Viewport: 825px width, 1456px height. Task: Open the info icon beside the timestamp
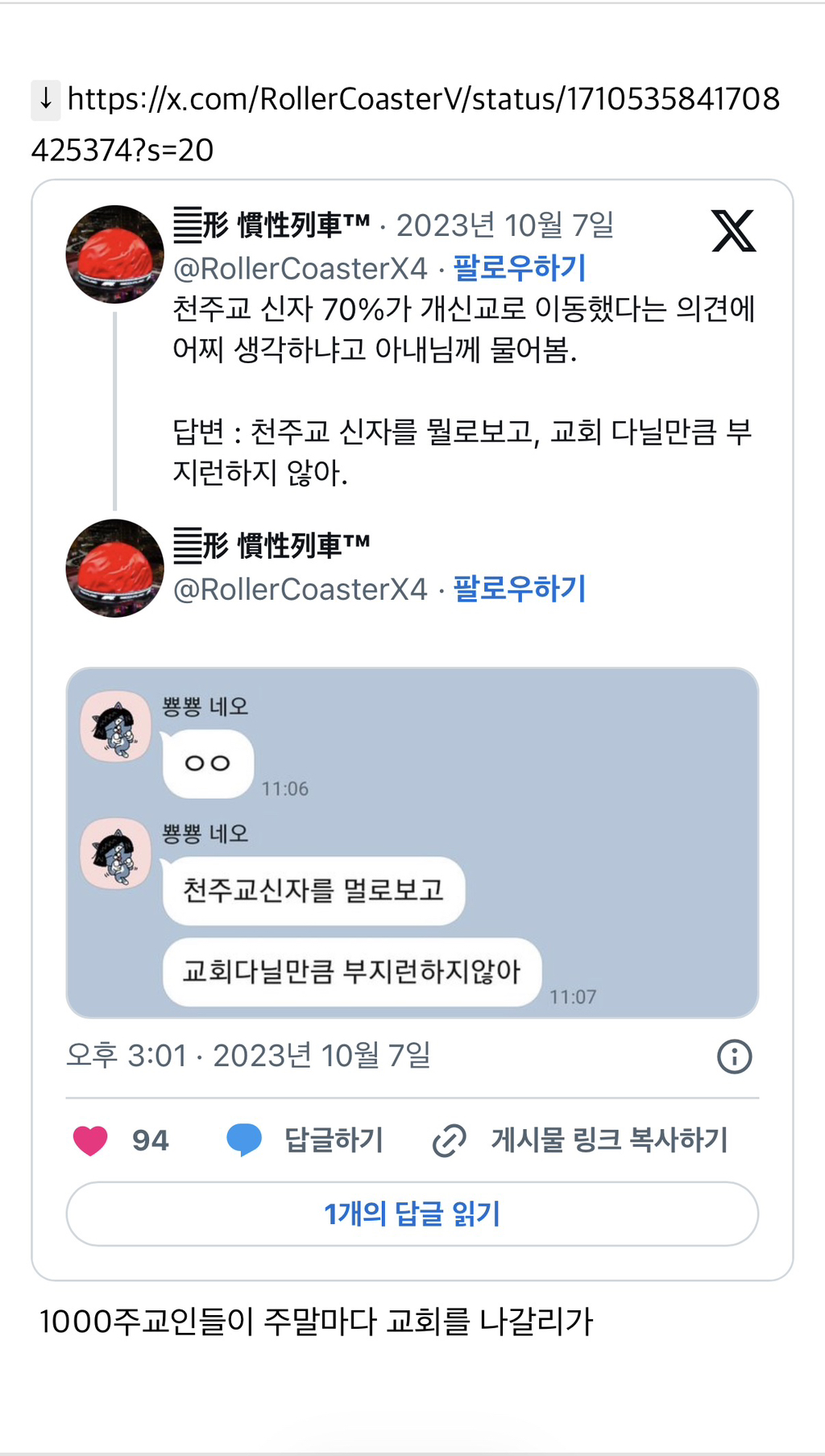(734, 1057)
